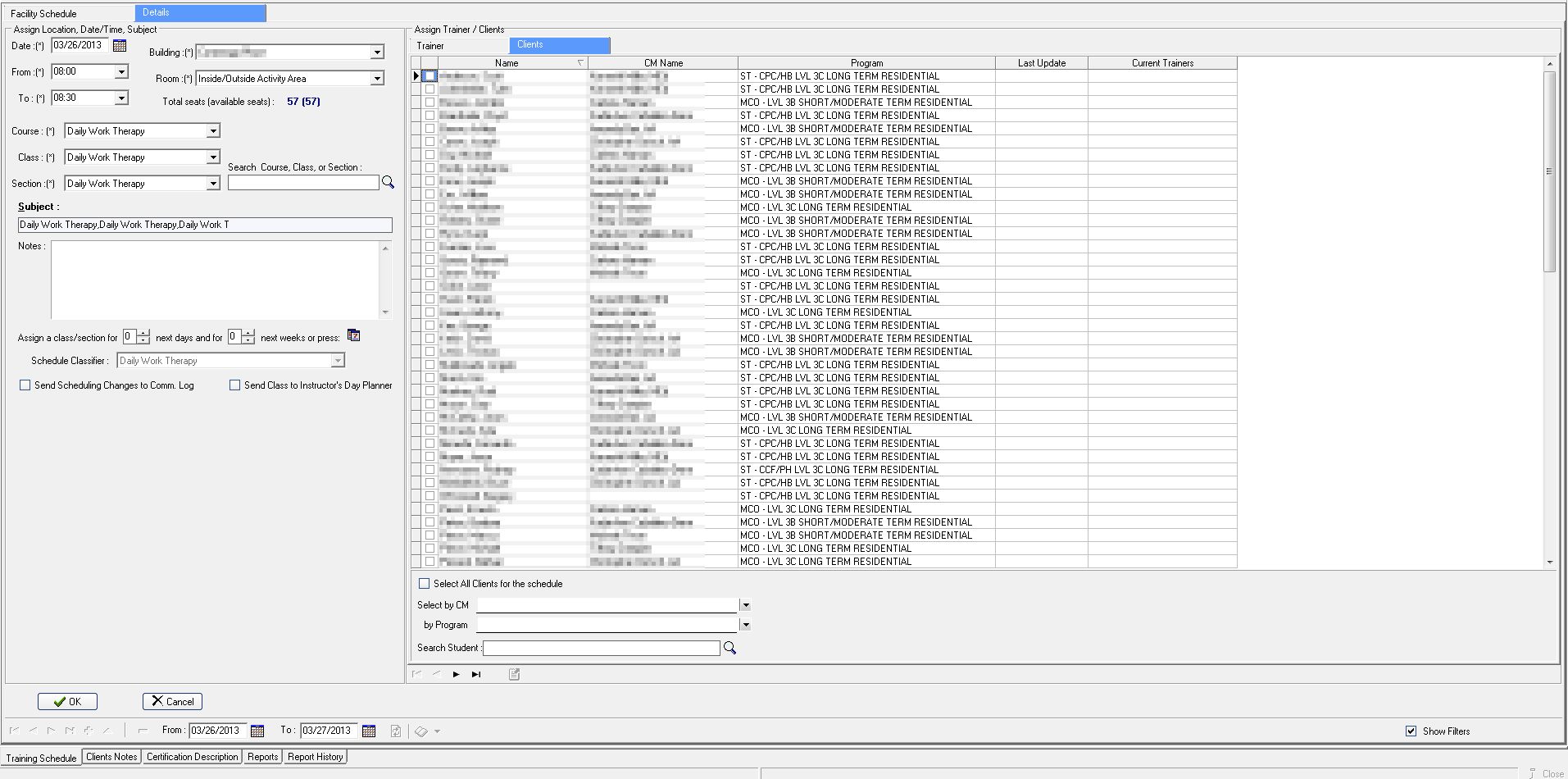Click the Cancel button
Screen dimensions: 1568x779
[x=172, y=701]
